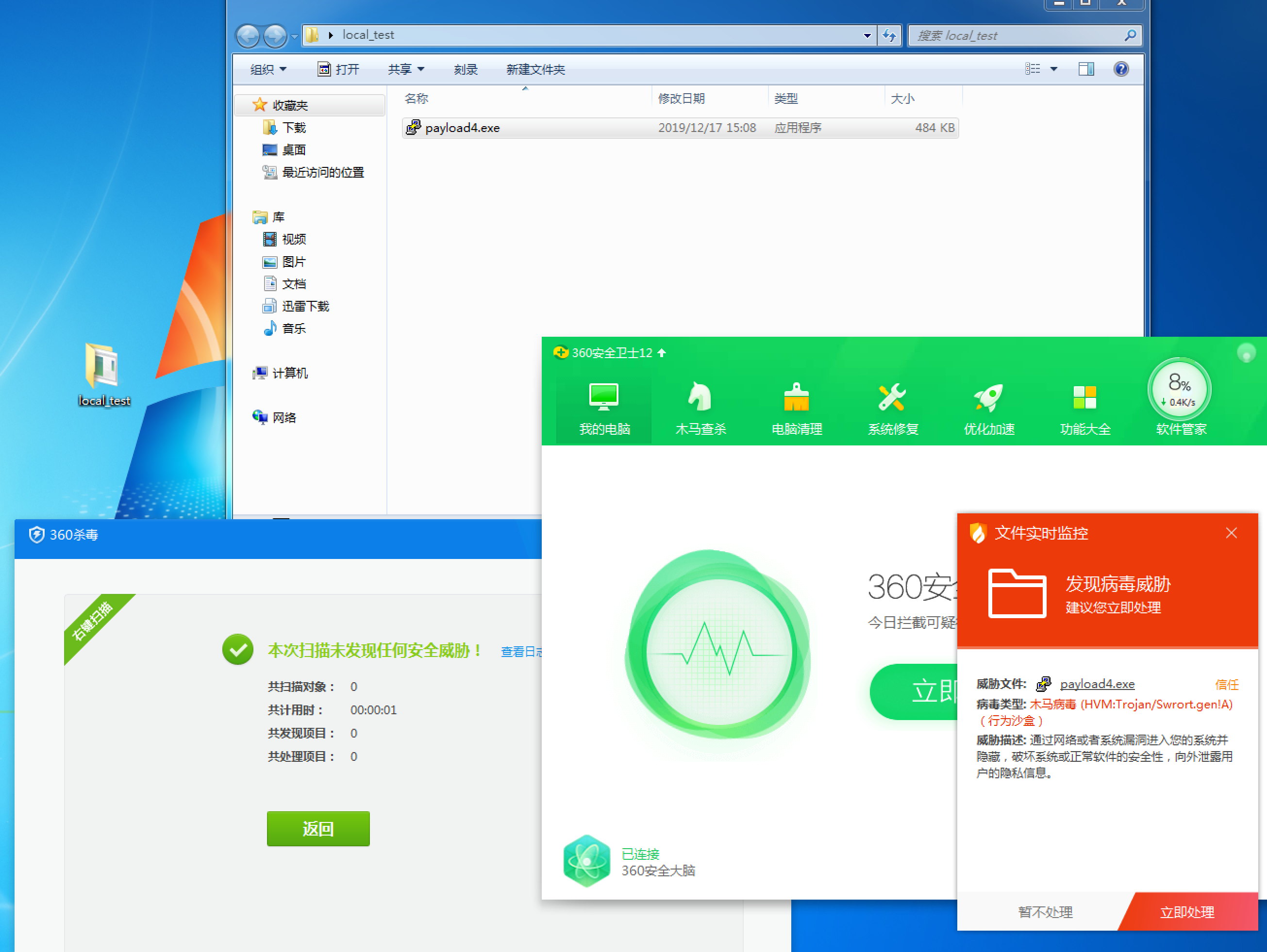Click the green orb at 360 window corner
Viewport: 1267px width, 952px height.
point(1246,353)
